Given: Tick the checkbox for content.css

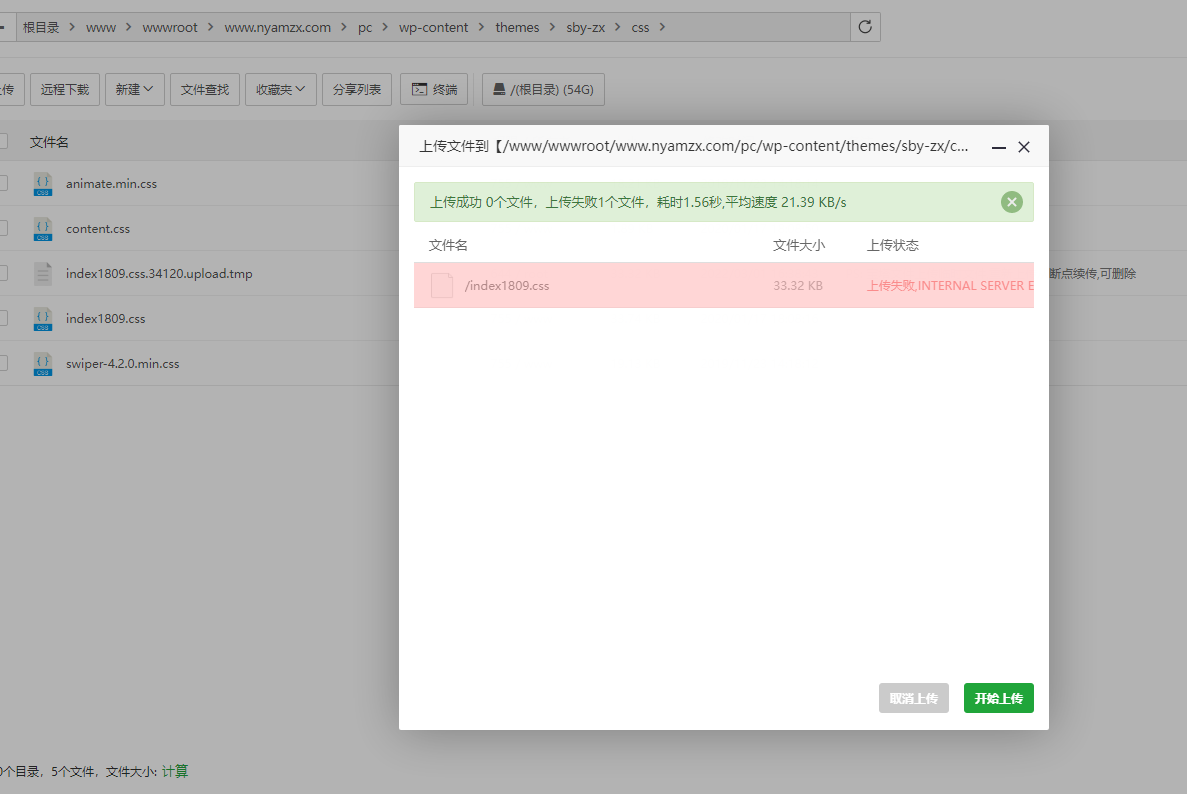Looking at the screenshot, I should [3, 228].
